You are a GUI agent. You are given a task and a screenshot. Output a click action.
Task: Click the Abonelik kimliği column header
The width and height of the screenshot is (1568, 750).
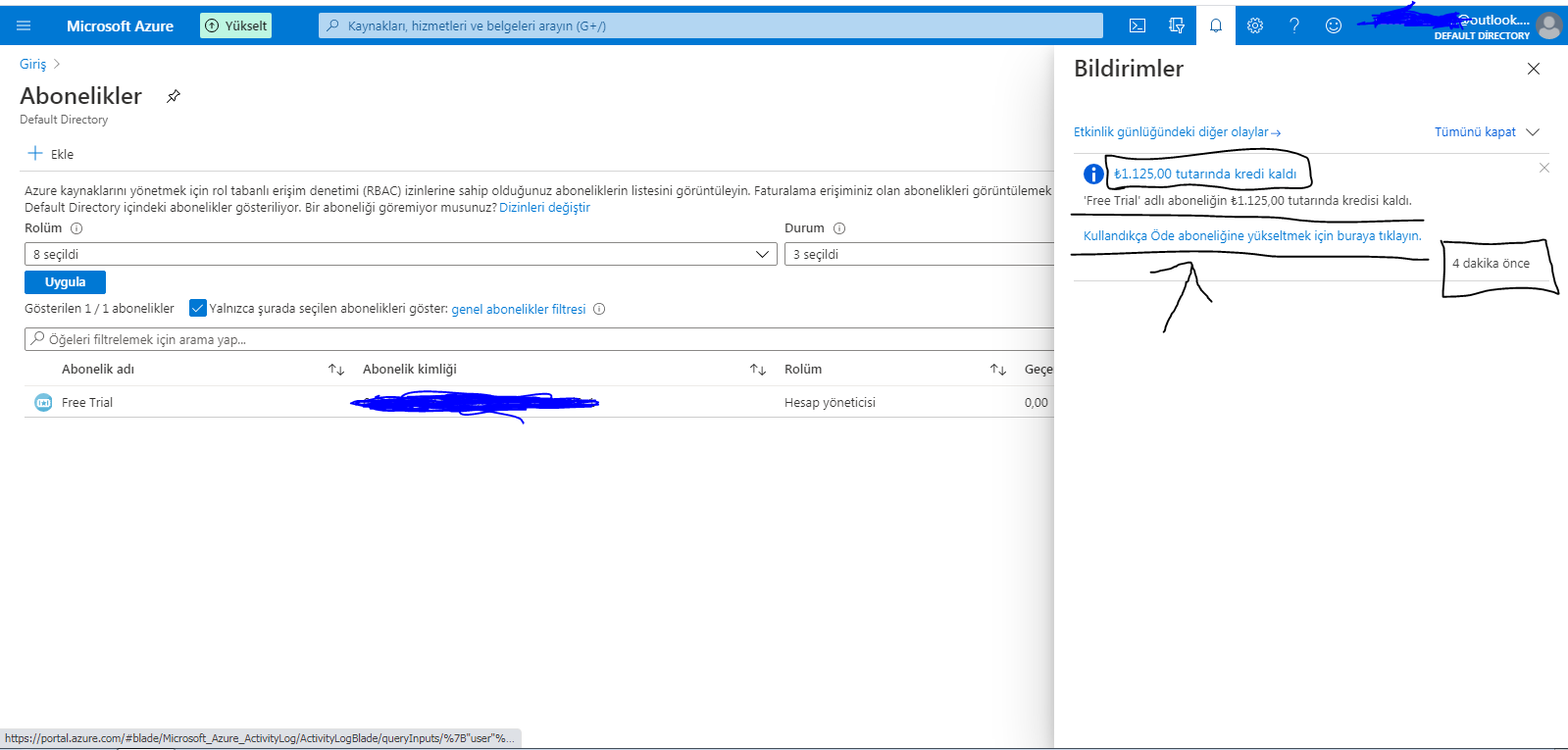(410, 370)
